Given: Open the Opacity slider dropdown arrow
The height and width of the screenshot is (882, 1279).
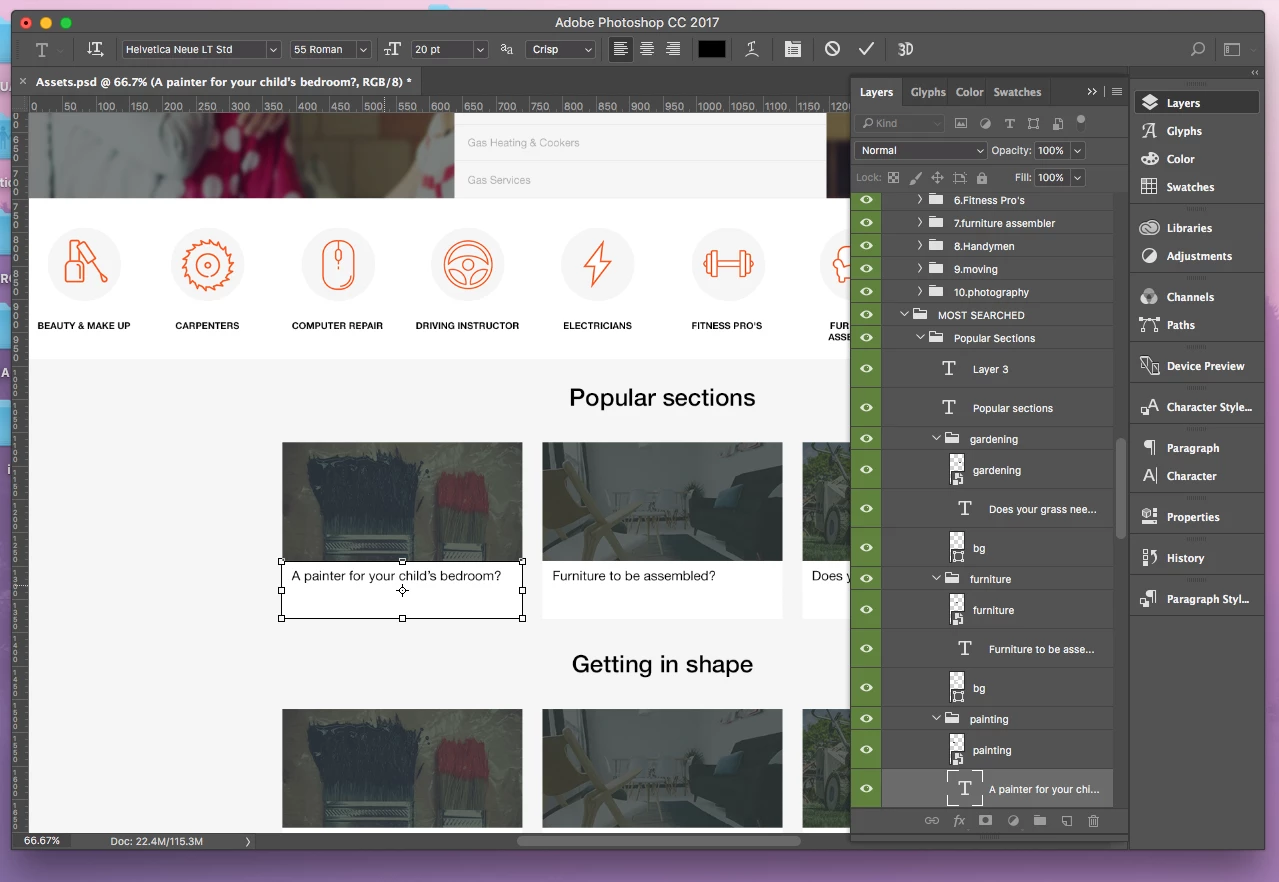Looking at the screenshot, I should (1077, 150).
